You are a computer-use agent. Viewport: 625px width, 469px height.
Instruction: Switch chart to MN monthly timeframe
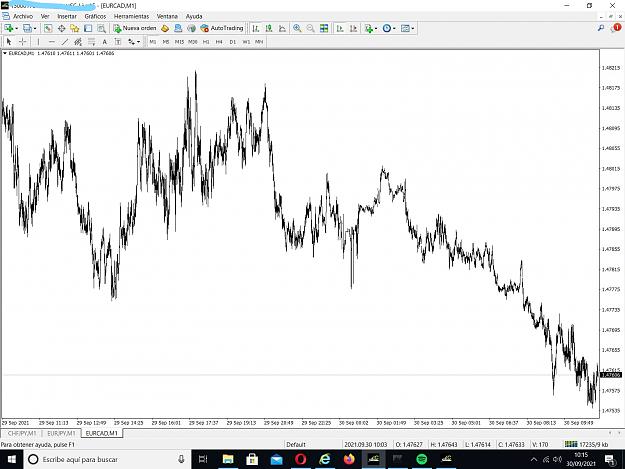pyautogui.click(x=259, y=42)
